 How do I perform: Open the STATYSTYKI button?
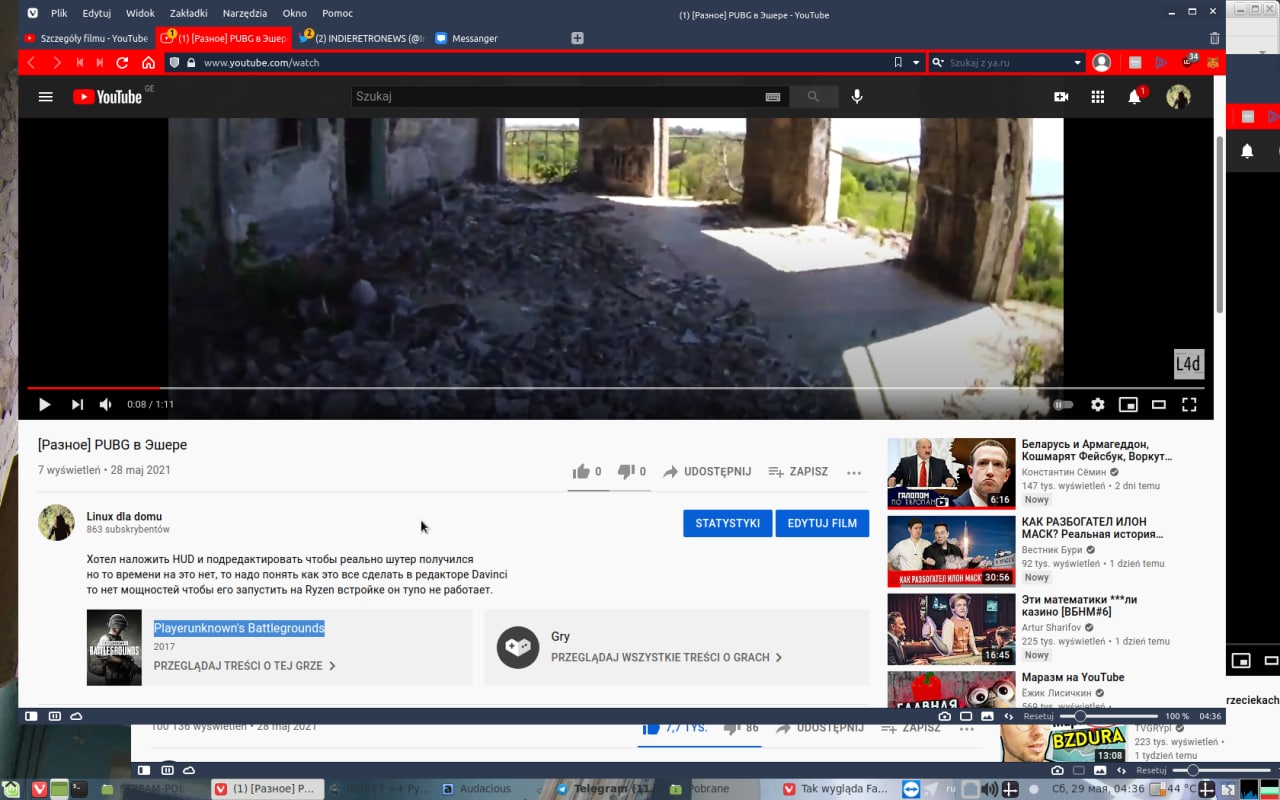coord(727,523)
